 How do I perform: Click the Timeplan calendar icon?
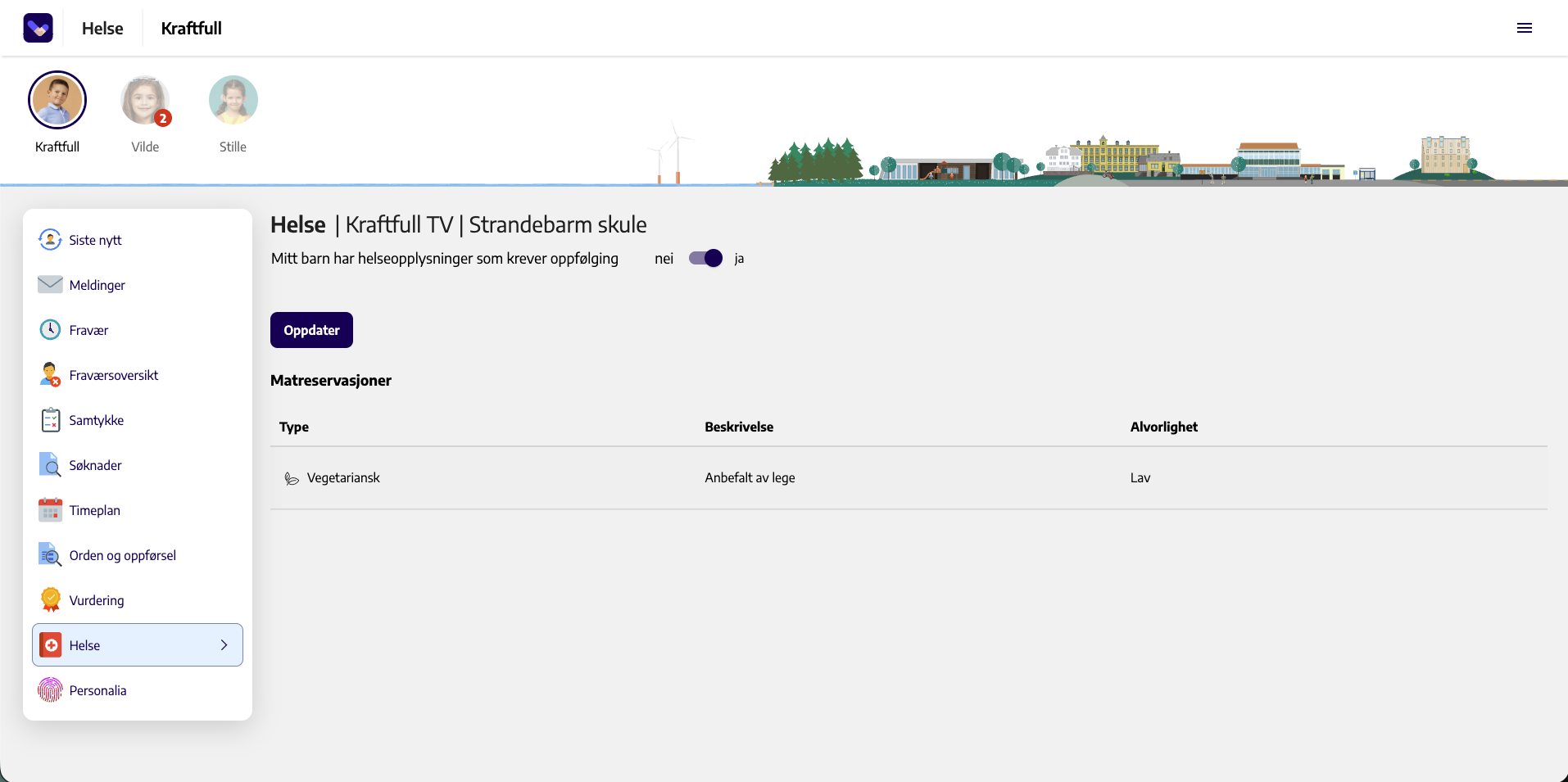(x=50, y=510)
